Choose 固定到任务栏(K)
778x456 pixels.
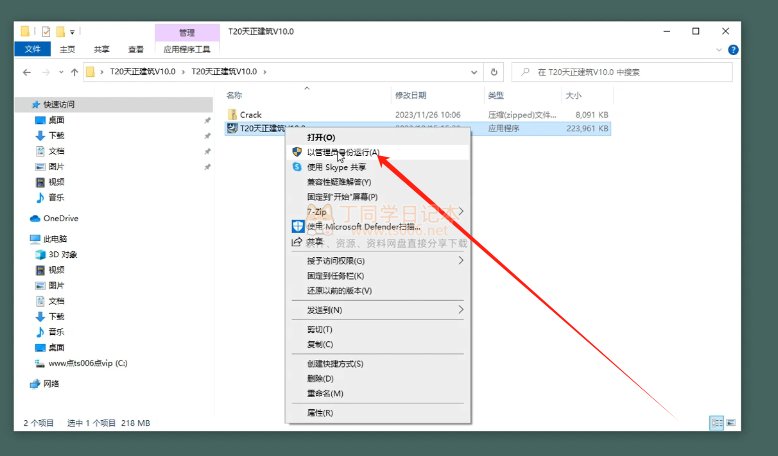(378, 276)
